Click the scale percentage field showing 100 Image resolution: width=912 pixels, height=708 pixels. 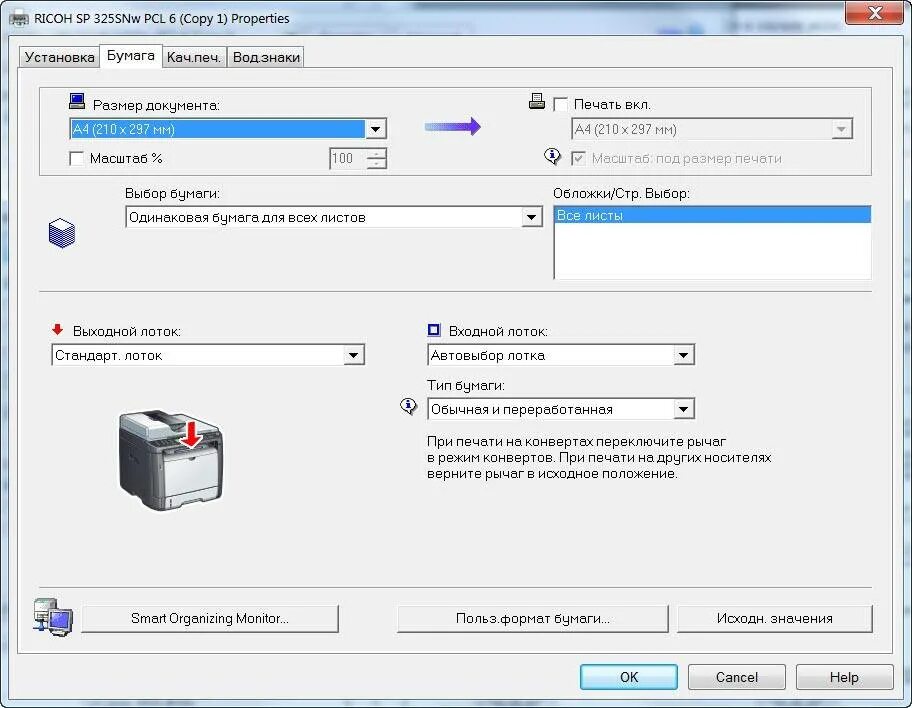click(348, 158)
